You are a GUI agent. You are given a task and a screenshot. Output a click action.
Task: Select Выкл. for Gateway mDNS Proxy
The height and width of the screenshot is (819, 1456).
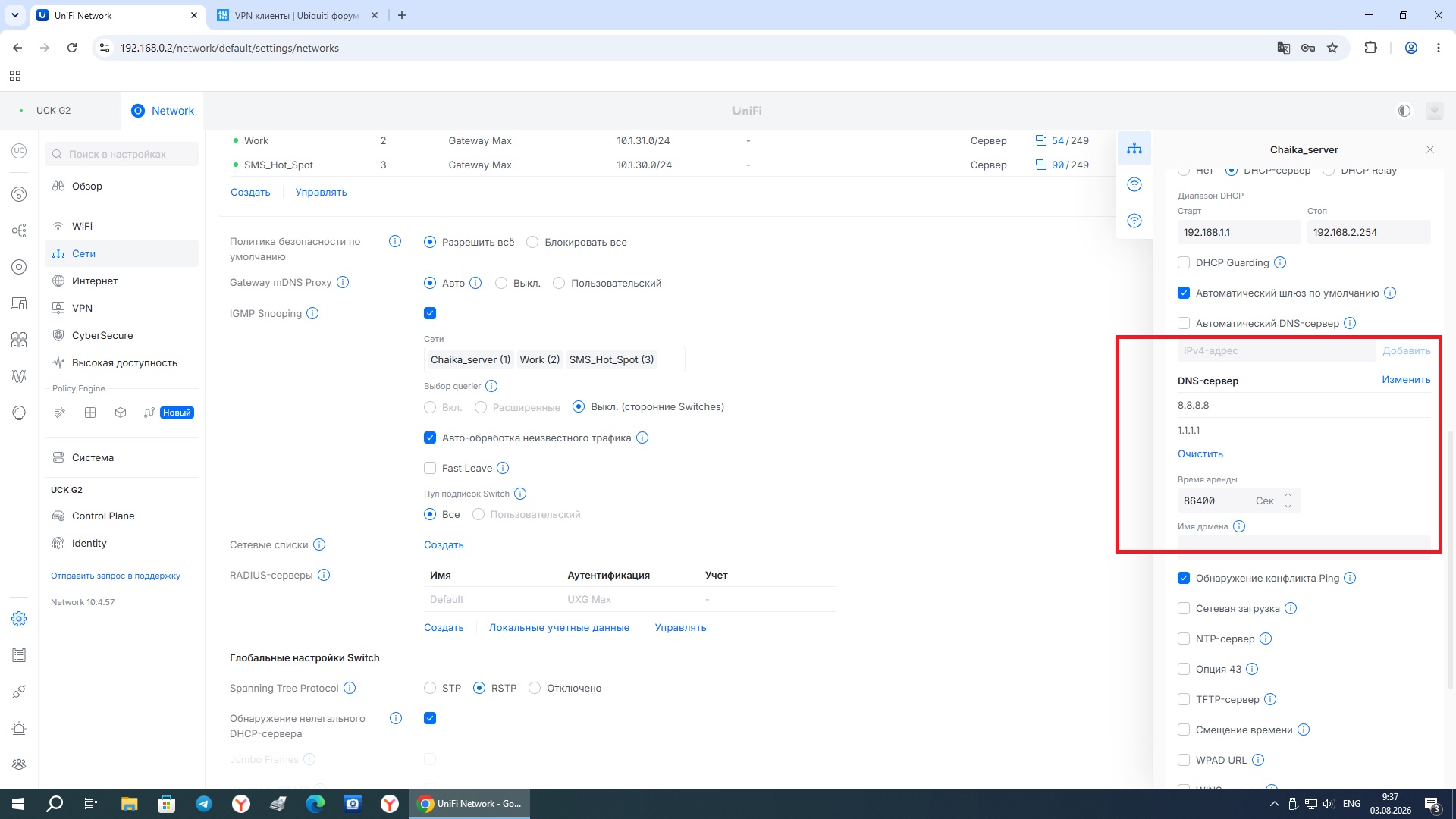click(x=501, y=283)
